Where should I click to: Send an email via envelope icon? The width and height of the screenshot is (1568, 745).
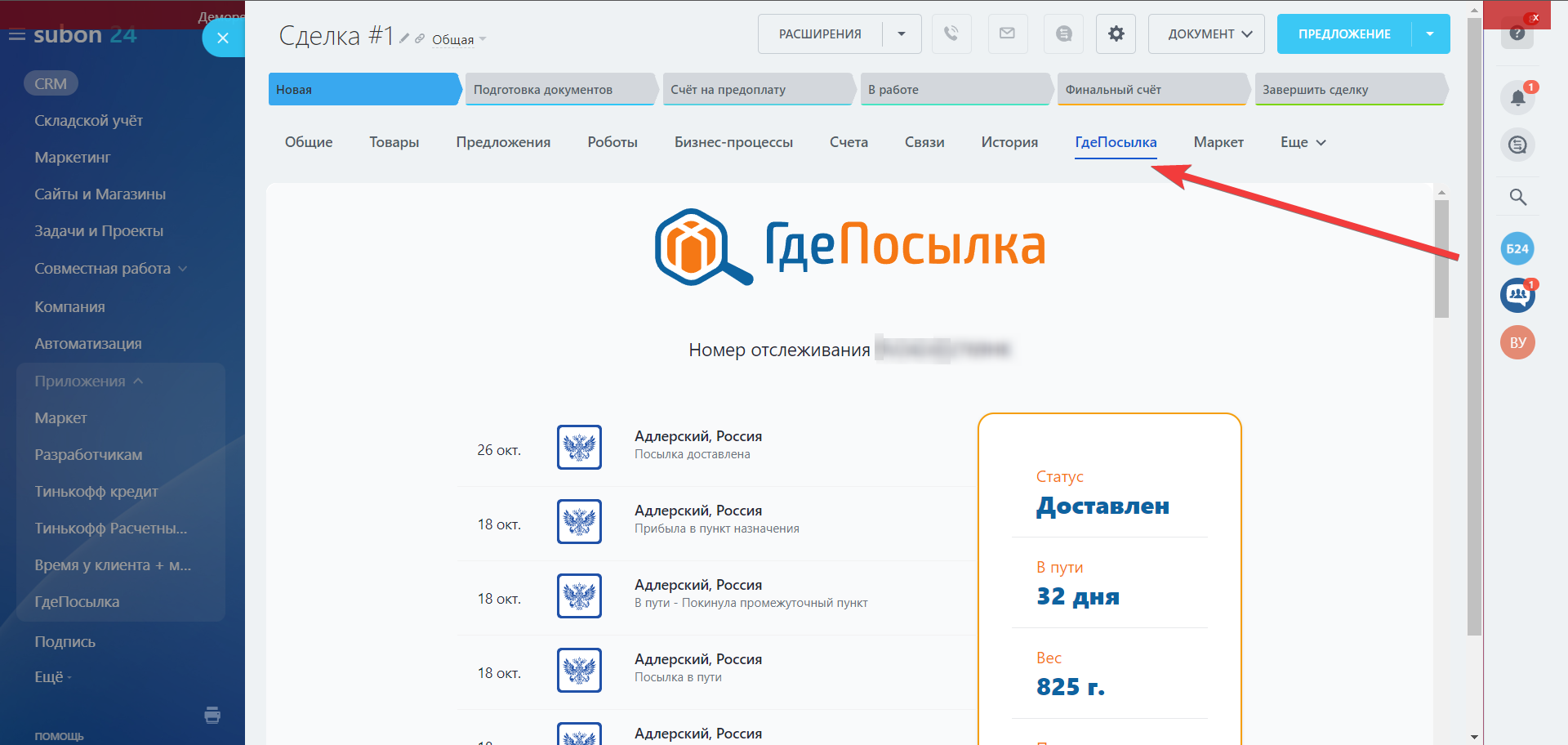click(x=1008, y=34)
